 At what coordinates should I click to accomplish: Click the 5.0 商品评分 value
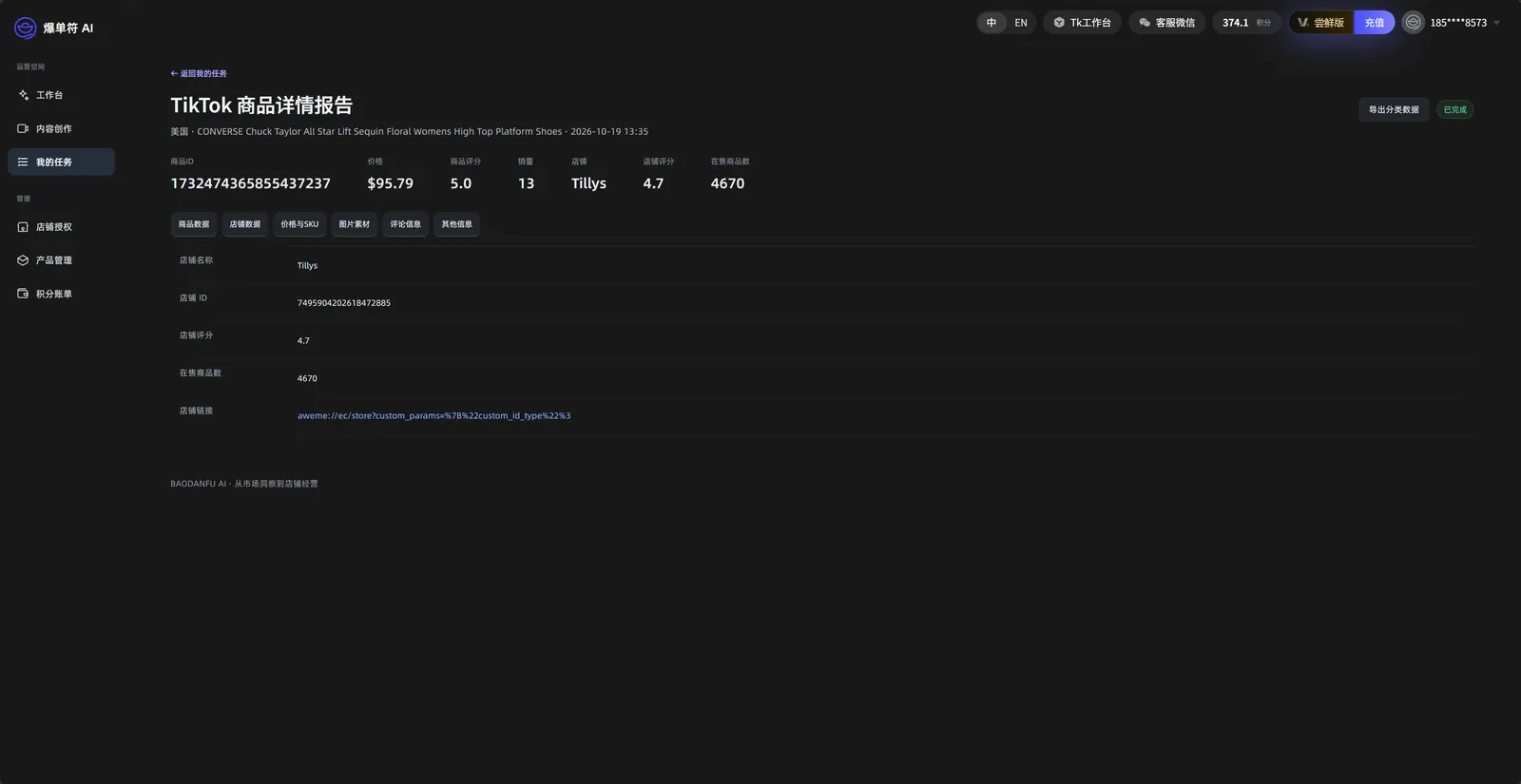(461, 183)
